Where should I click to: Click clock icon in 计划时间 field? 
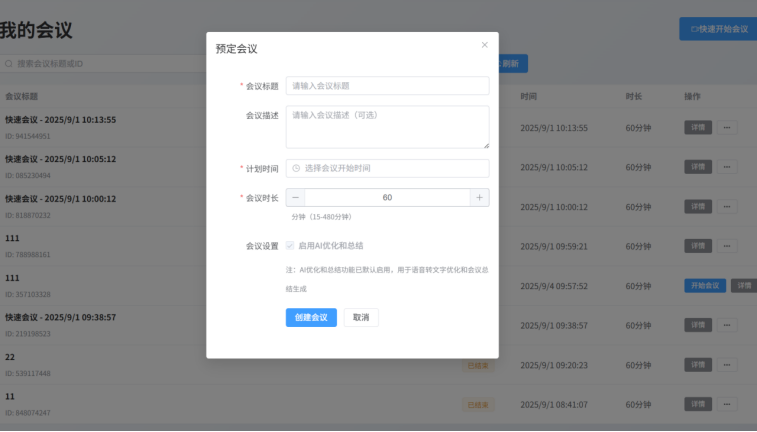point(296,168)
